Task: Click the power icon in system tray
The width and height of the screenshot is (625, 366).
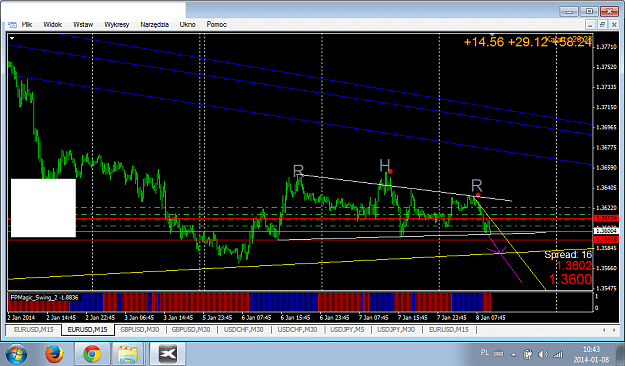Action: 528,354
